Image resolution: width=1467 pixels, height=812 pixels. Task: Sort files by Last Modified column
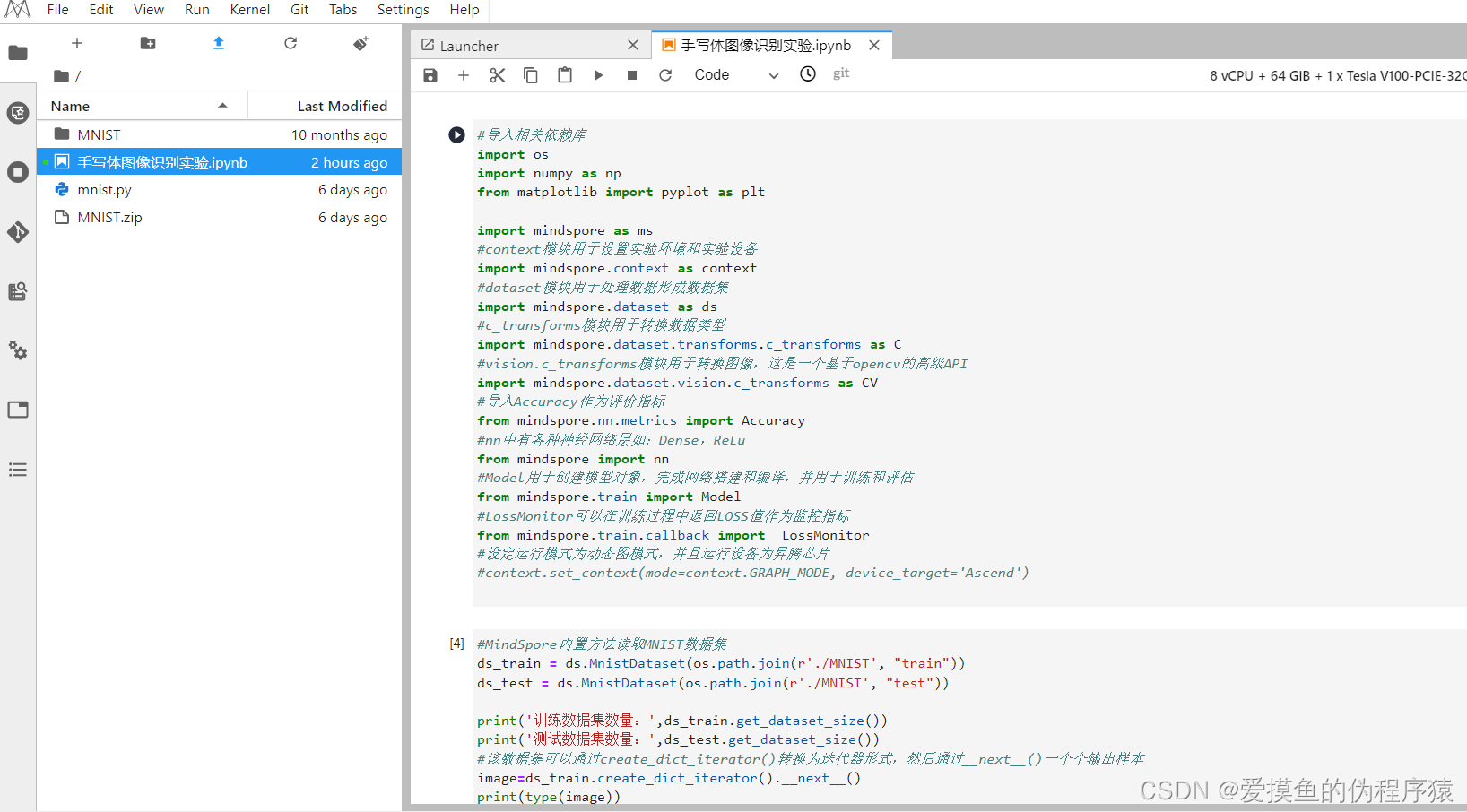(x=325, y=106)
